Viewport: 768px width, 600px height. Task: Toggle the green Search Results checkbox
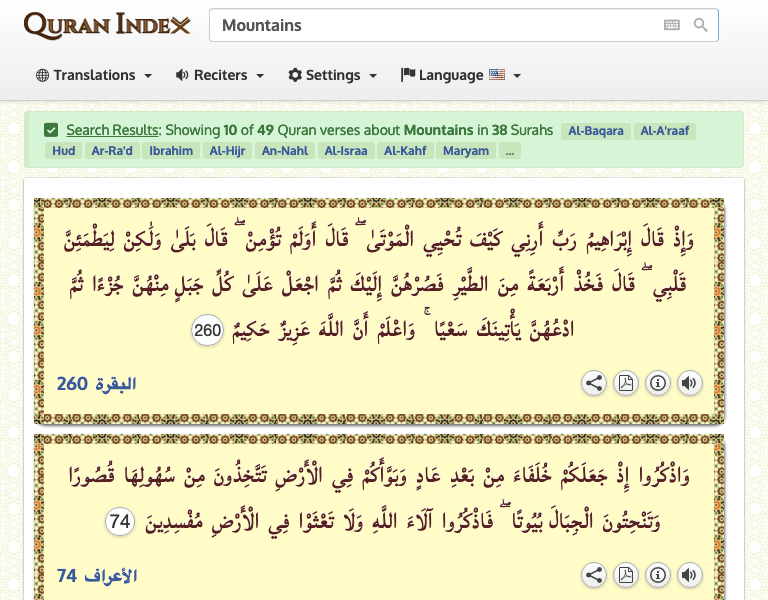point(51,130)
